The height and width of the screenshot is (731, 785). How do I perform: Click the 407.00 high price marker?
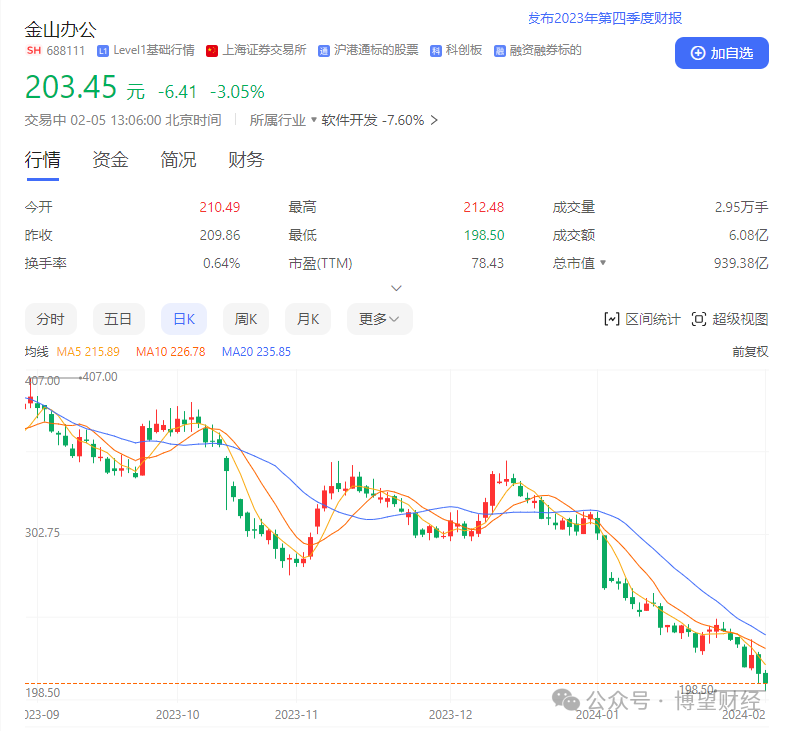[x=100, y=377]
